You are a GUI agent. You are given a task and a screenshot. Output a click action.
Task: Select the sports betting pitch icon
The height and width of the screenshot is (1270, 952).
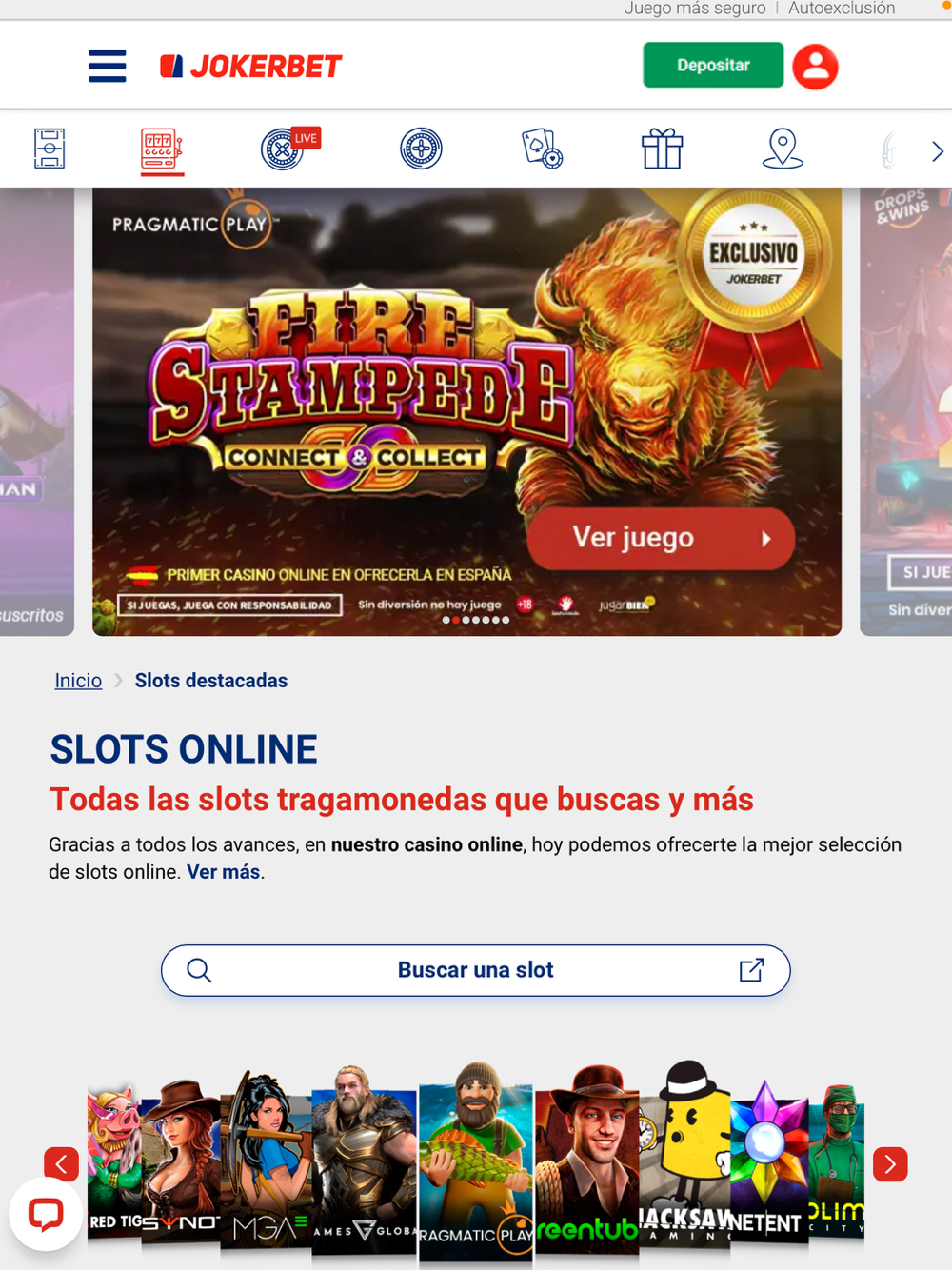click(x=50, y=149)
